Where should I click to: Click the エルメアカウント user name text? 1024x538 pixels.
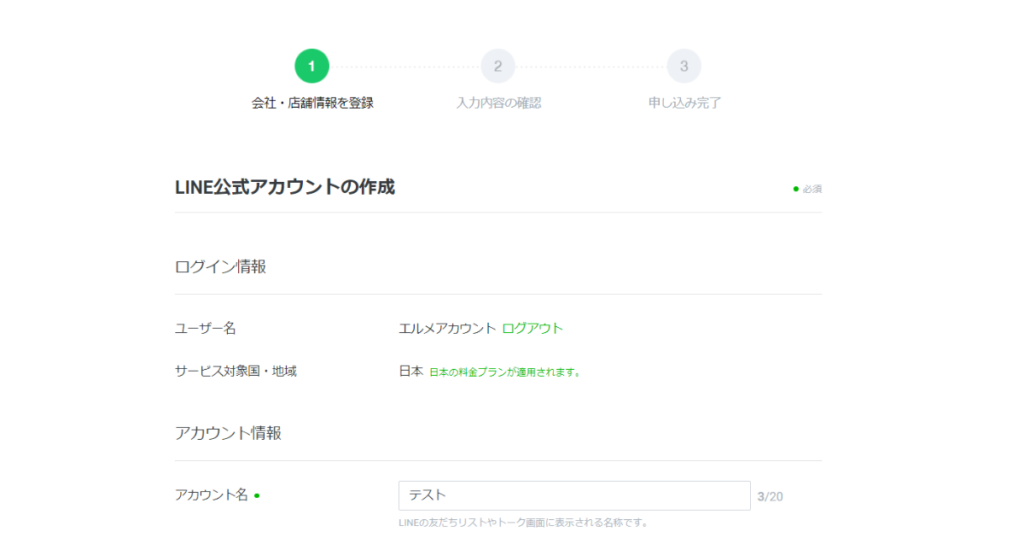click(447, 328)
